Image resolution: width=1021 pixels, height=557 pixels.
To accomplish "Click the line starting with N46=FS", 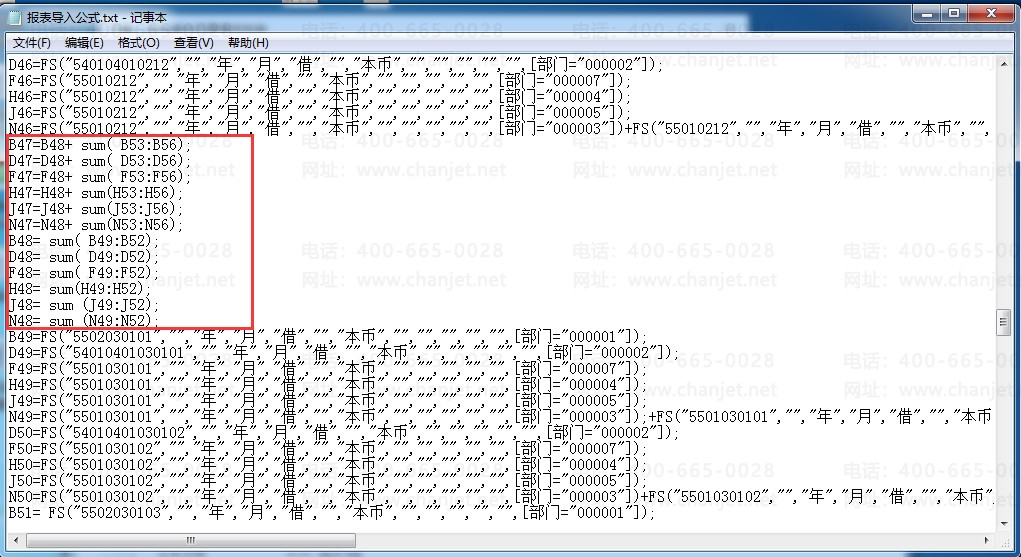I will [499, 128].
